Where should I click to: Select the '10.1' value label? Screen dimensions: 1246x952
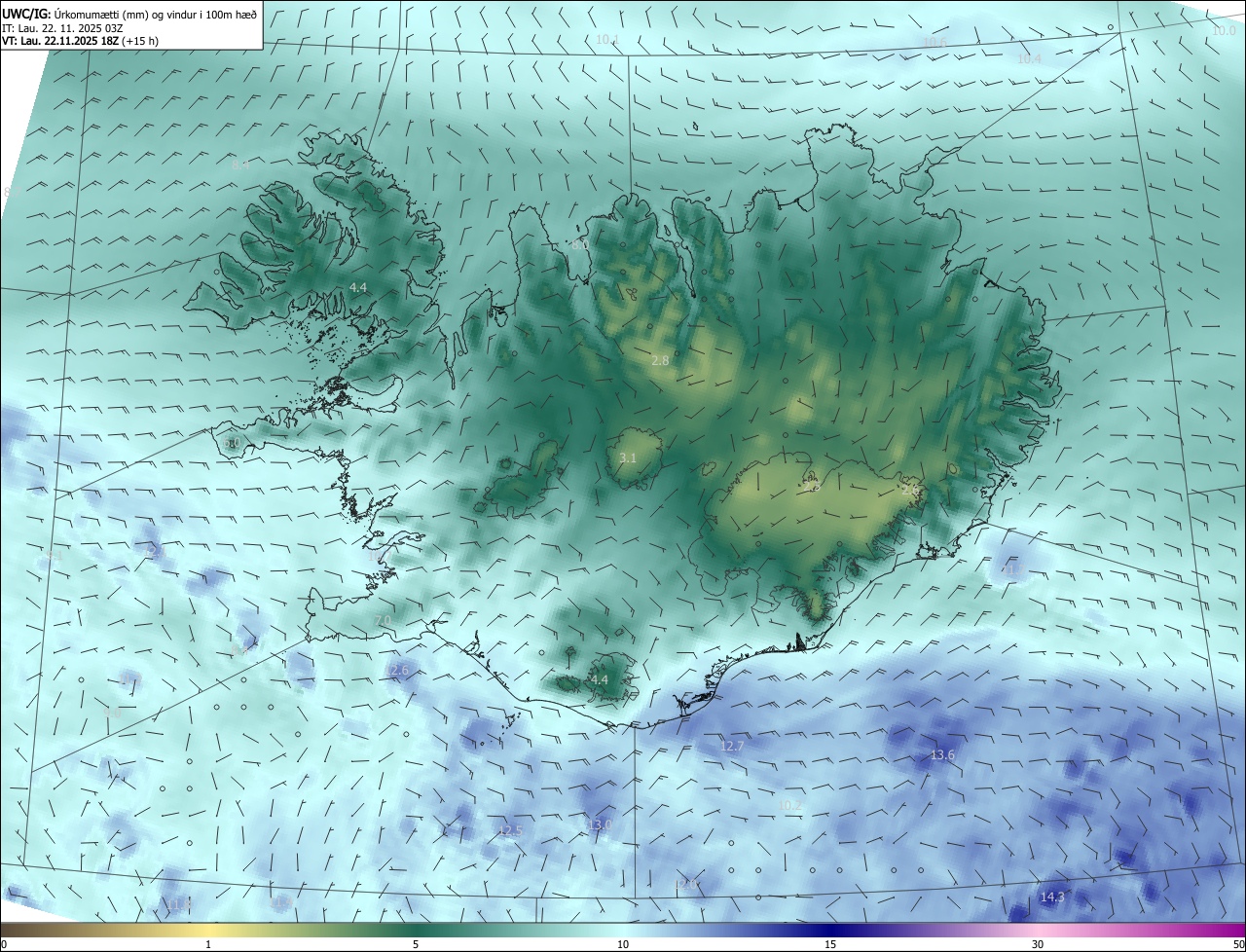[607, 40]
